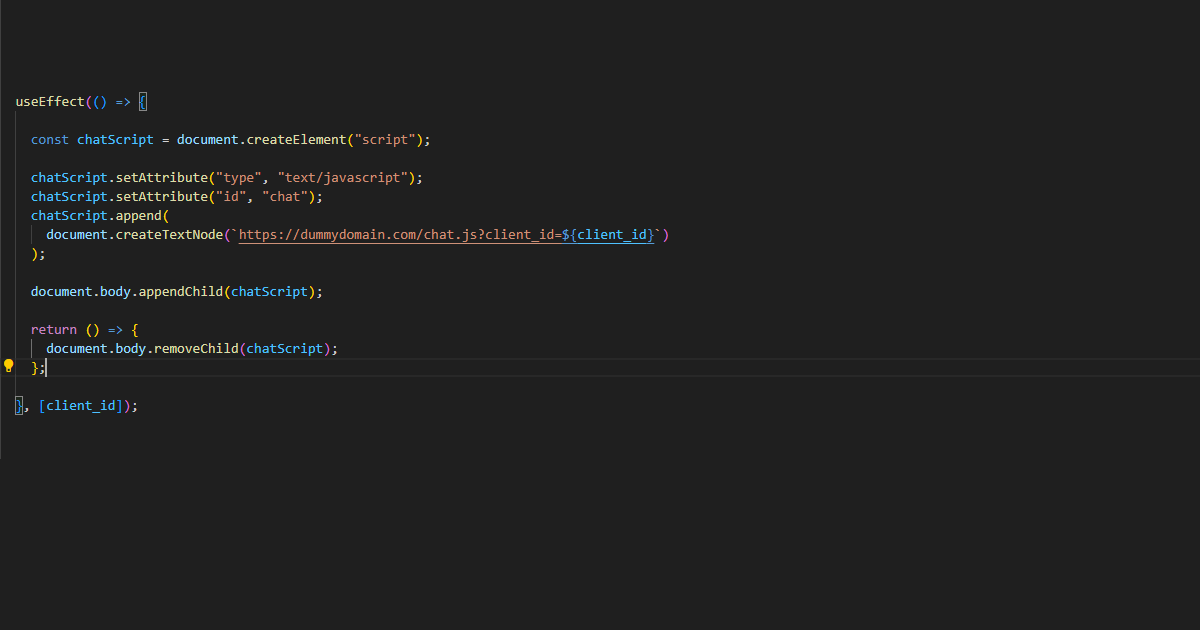Click the const keyword on chatScript line
This screenshot has width=1200, height=630.
pyautogui.click(x=49, y=139)
